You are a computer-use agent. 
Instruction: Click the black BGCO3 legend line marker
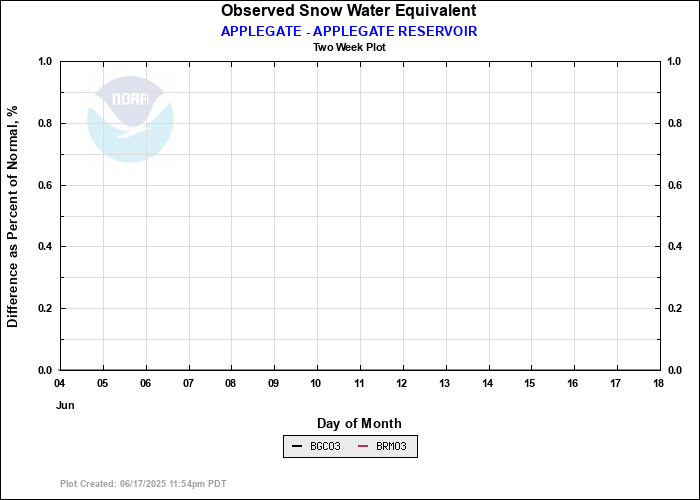[x=297, y=446]
